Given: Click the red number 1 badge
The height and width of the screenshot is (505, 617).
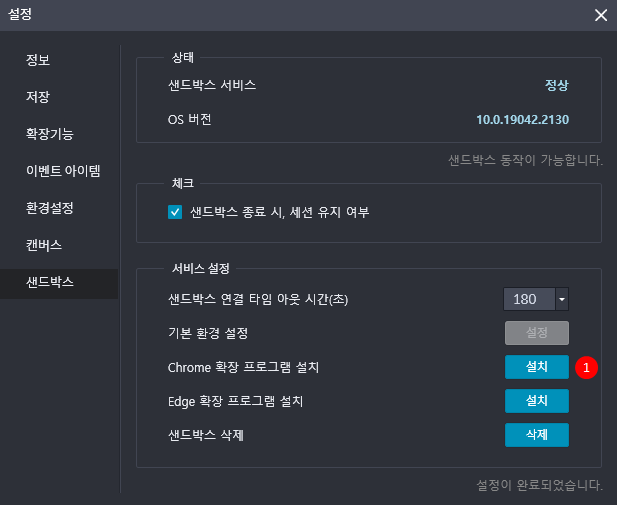Looking at the screenshot, I should (587, 368).
